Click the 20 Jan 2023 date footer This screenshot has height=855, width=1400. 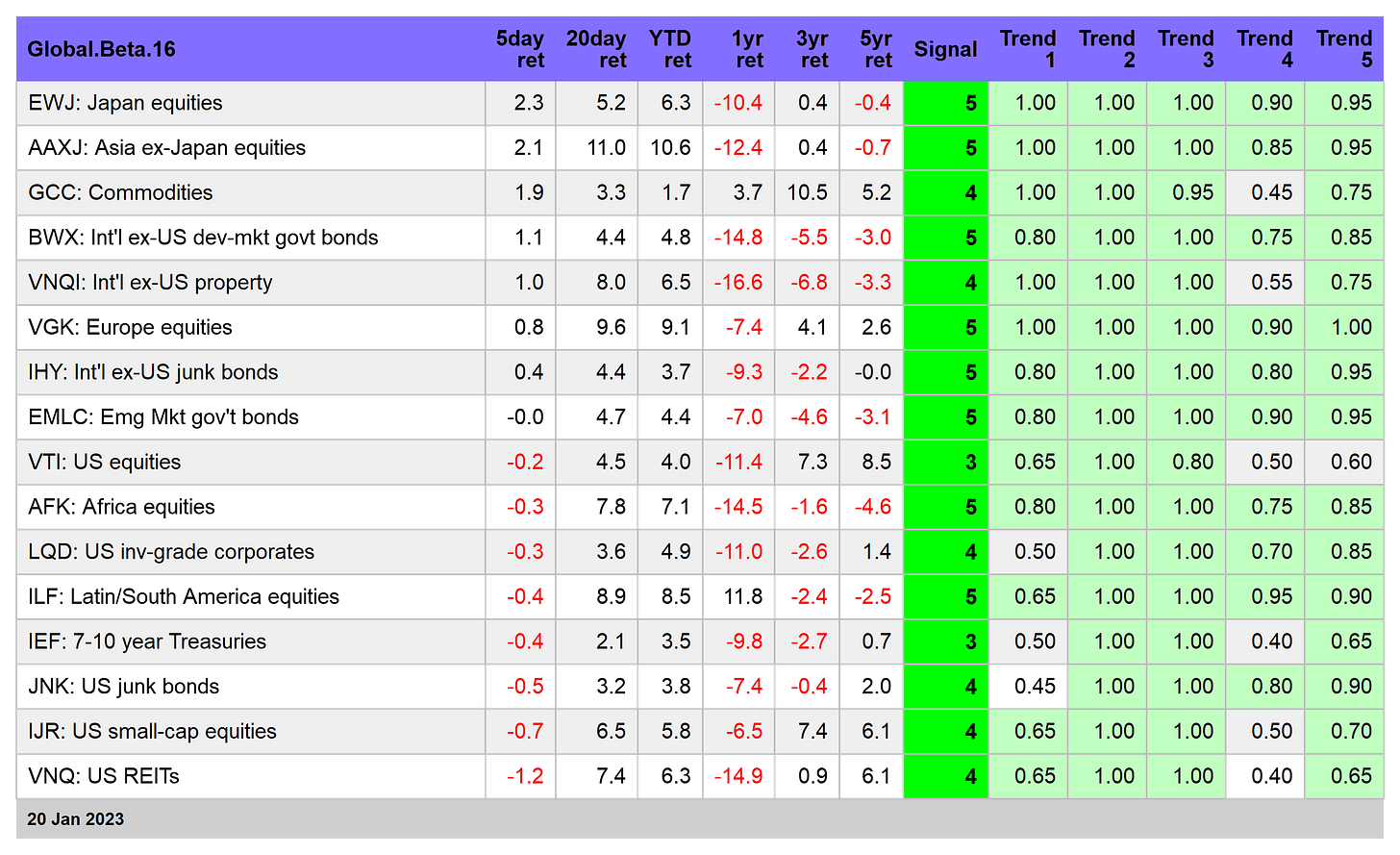coord(76,819)
